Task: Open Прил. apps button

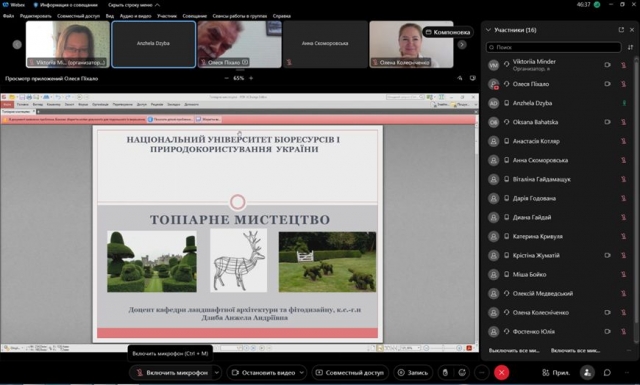Action: coord(556,372)
